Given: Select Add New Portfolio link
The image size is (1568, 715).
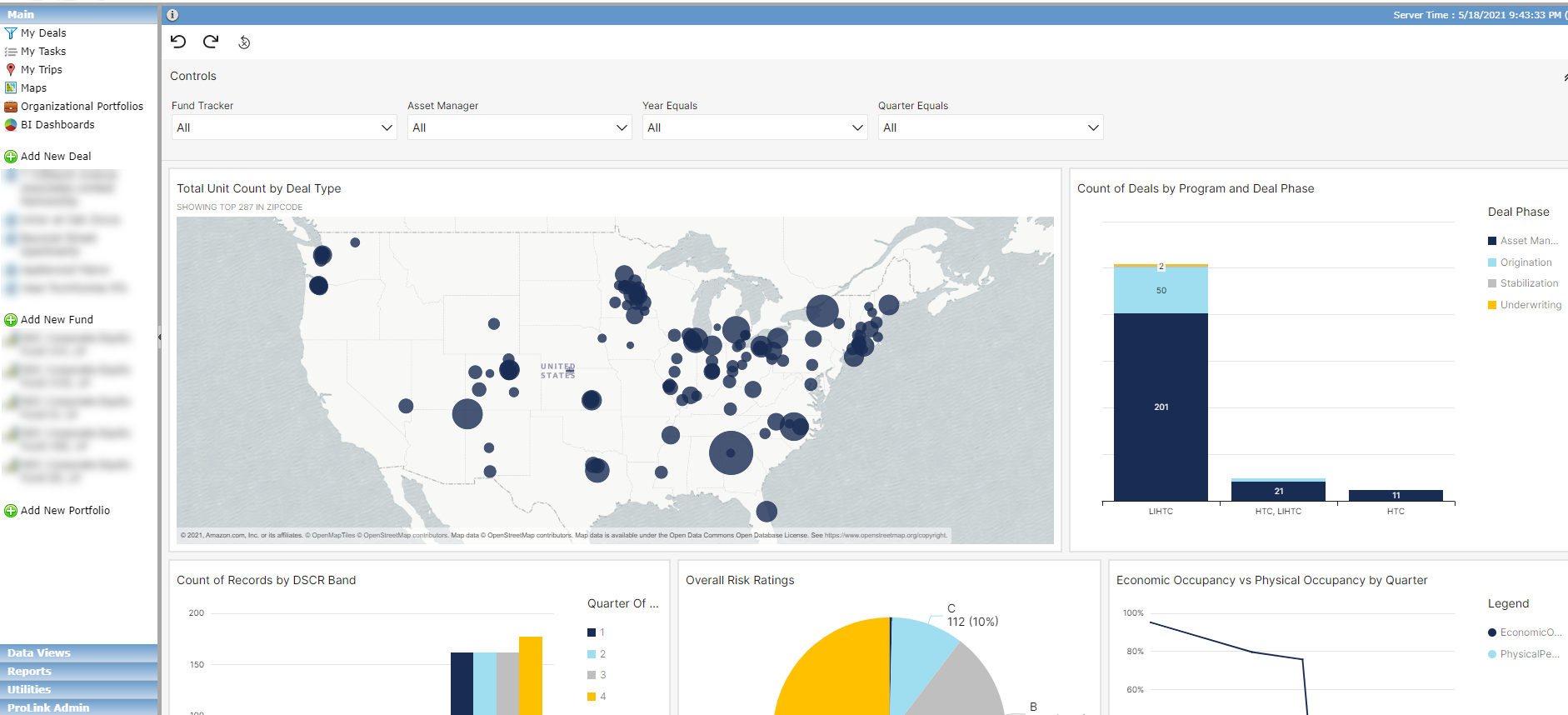Looking at the screenshot, I should [x=65, y=511].
